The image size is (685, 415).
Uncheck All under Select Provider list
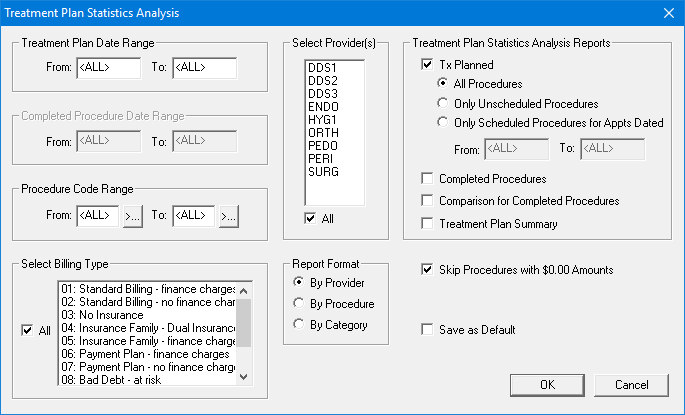313,218
